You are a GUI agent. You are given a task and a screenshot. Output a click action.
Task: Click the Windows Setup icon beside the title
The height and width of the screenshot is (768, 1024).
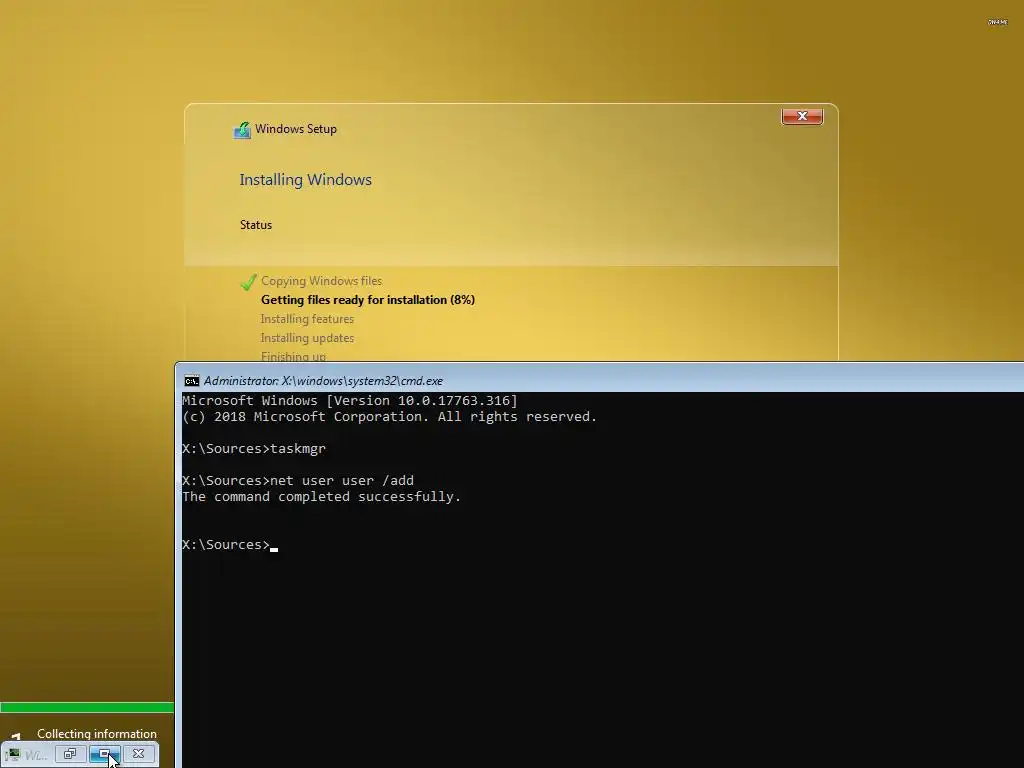[x=242, y=130]
